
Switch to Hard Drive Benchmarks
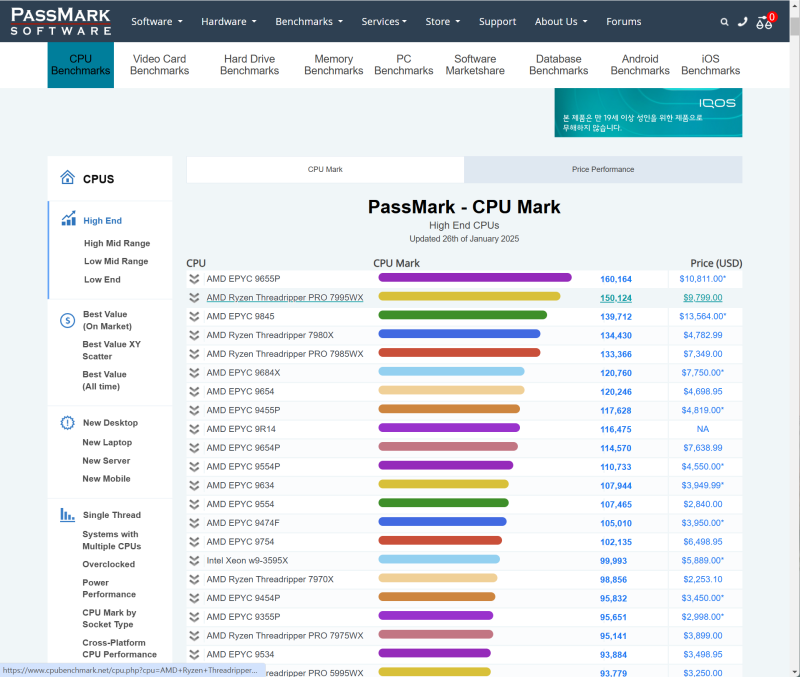coord(249,65)
